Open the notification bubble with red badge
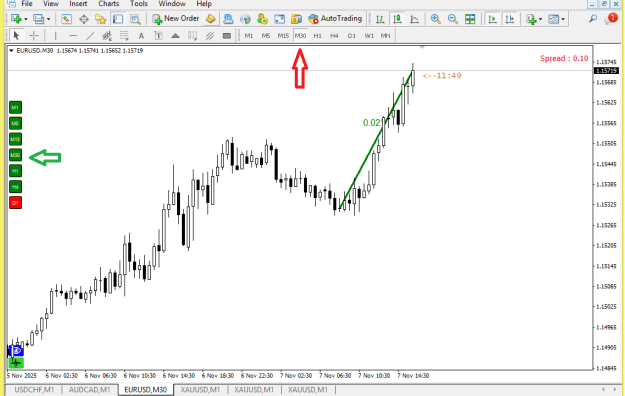 click(x=610, y=18)
